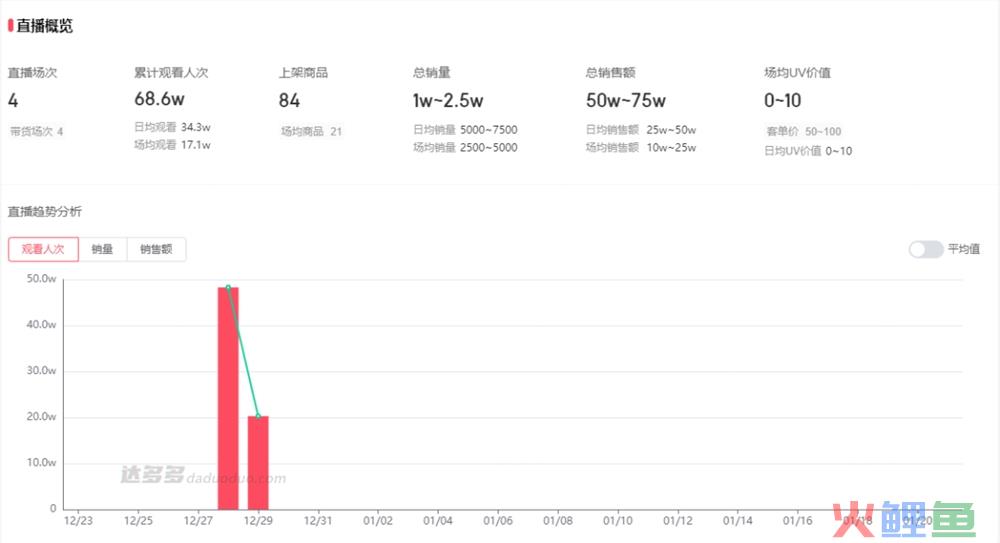The width and height of the screenshot is (1000, 543).
Task: Click the 总销售额 value 50w~75w
Action: point(626,100)
